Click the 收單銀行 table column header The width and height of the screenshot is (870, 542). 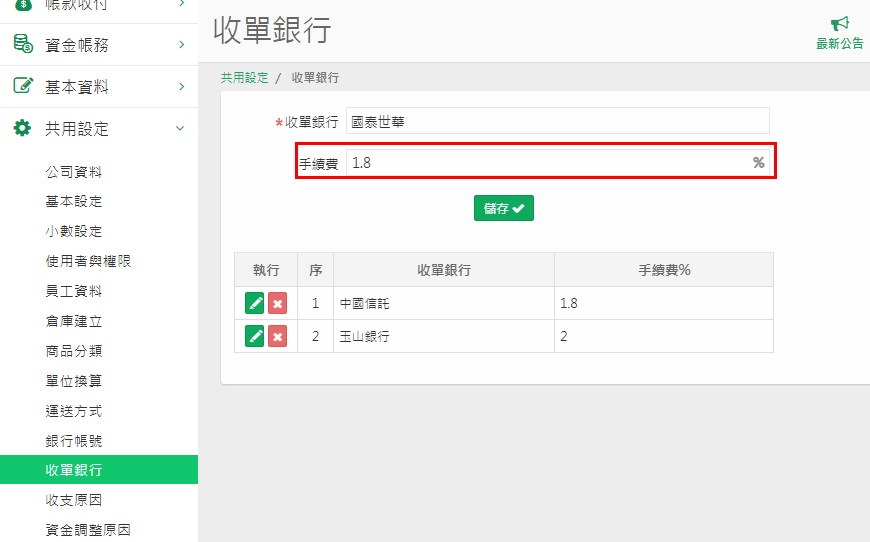[x=444, y=270]
